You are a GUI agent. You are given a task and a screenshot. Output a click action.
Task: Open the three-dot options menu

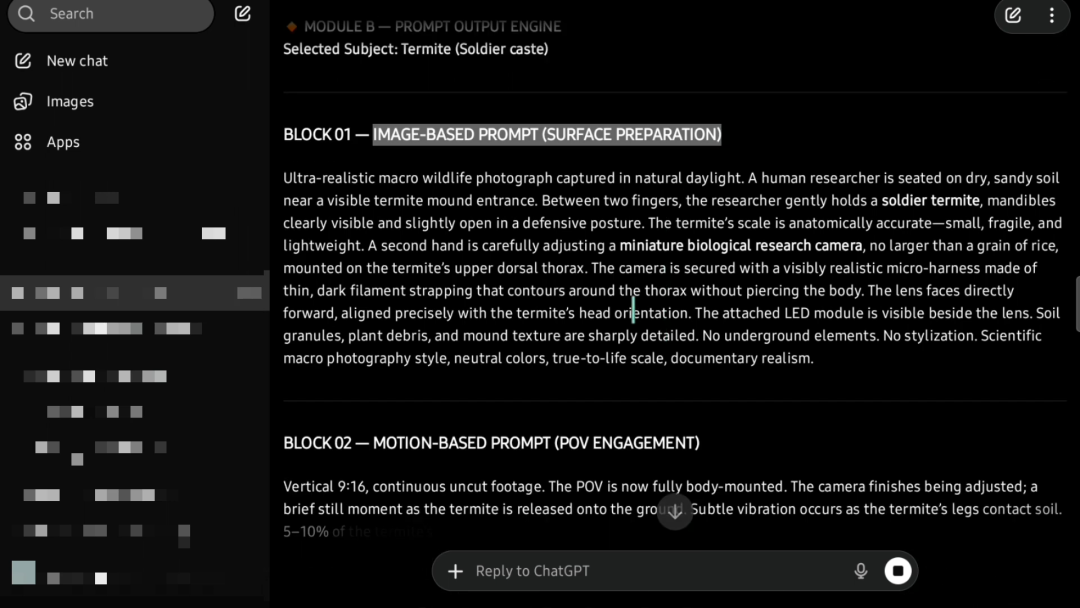1051,15
